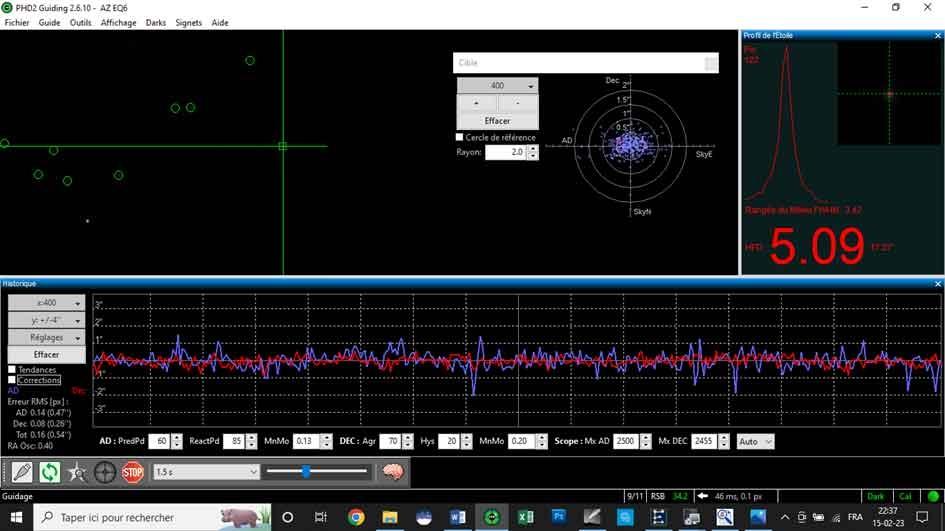This screenshot has width=945, height=531.
Task: Open the Darks menu
Action: (156, 22)
